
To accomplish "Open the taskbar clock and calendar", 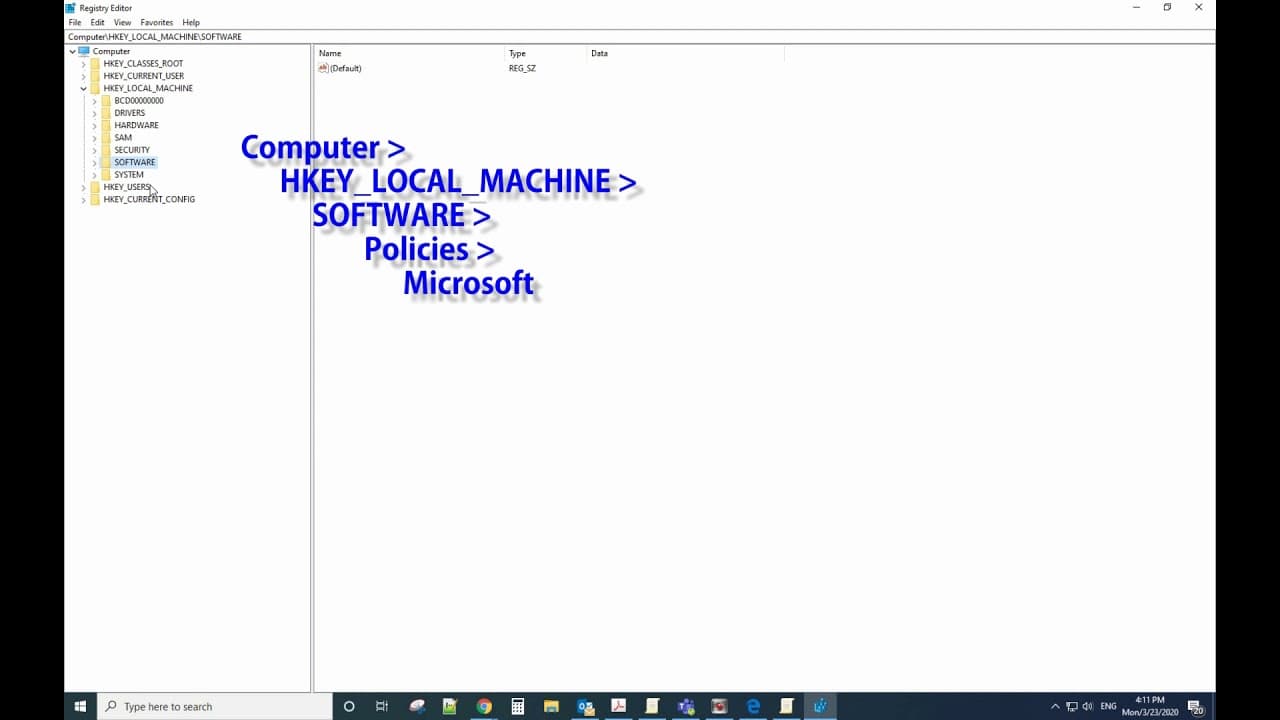I will [x=1150, y=706].
